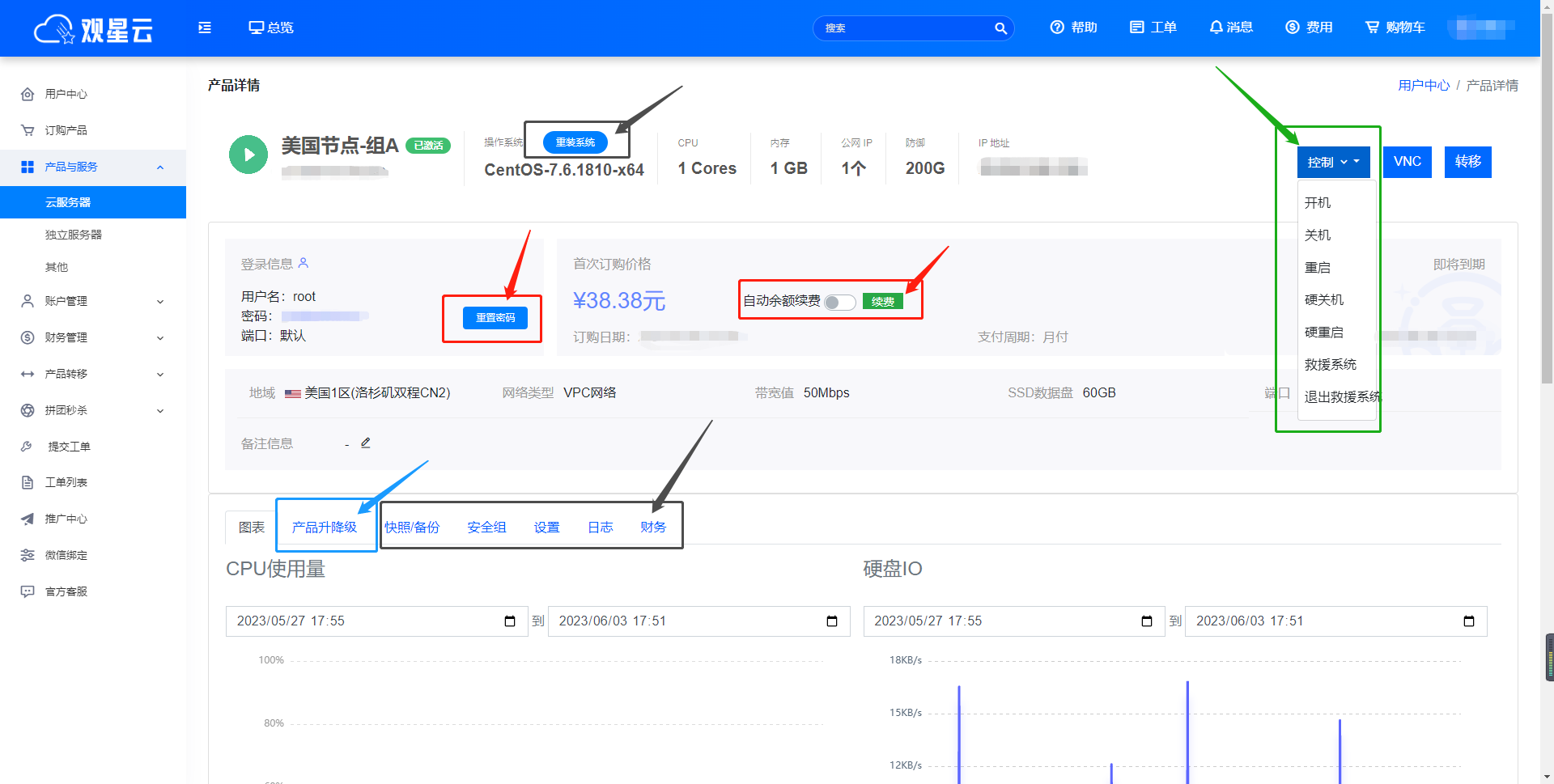Click the 重装系统 button
The image size is (1554, 784).
(x=575, y=142)
